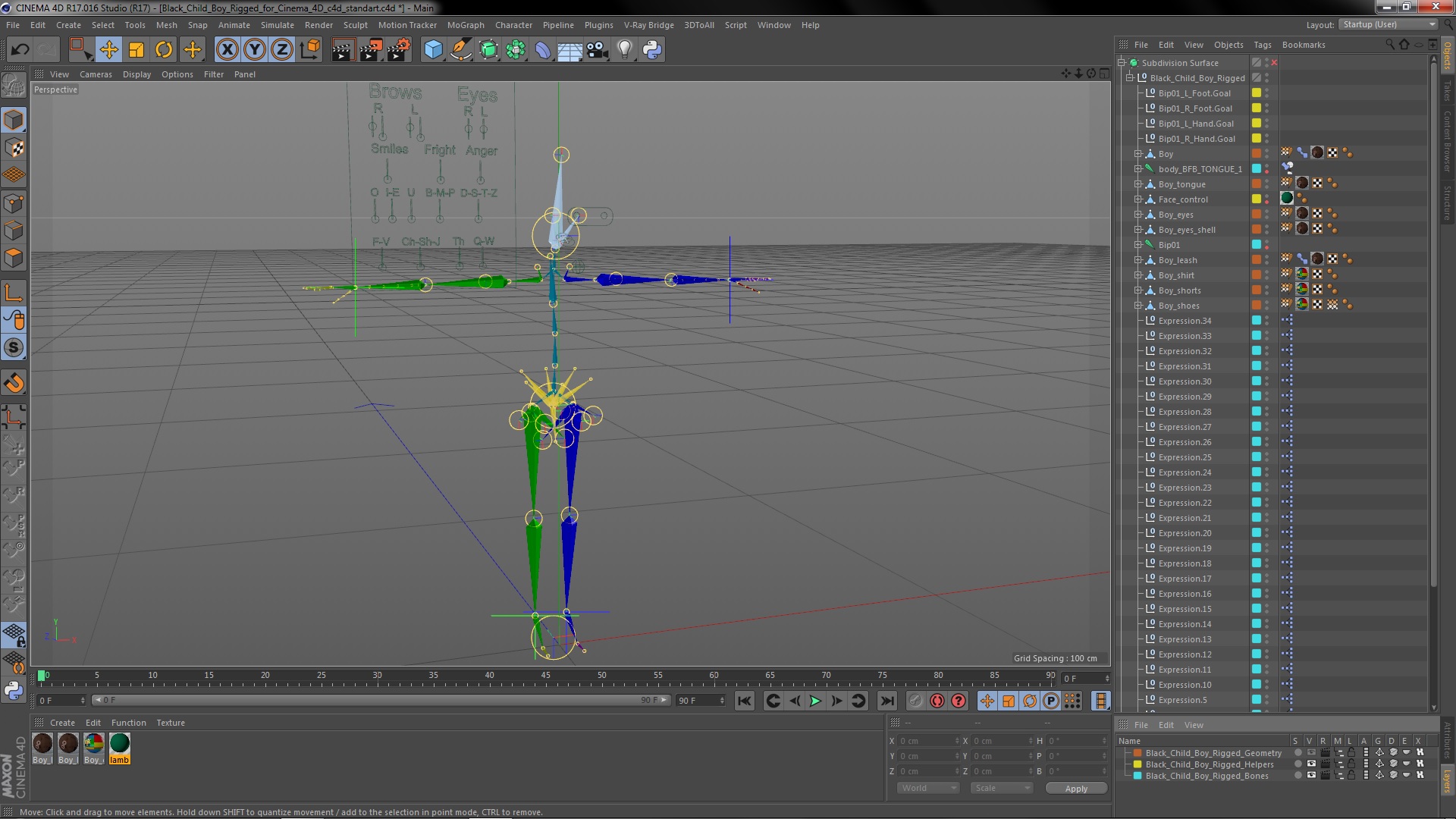Viewport: 1456px width, 819px height.
Task: Click the frame 45 timeline marker
Action: pyautogui.click(x=545, y=676)
